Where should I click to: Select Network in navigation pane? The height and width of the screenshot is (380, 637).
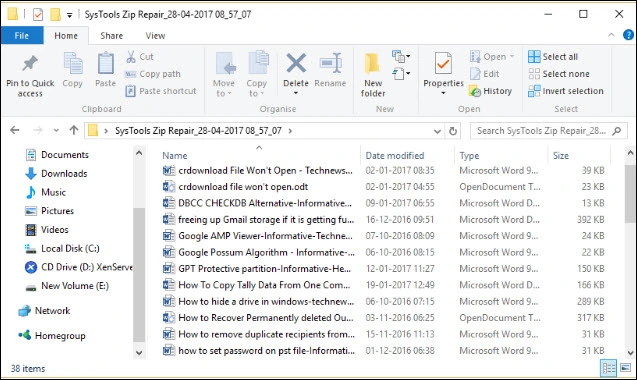point(44,311)
